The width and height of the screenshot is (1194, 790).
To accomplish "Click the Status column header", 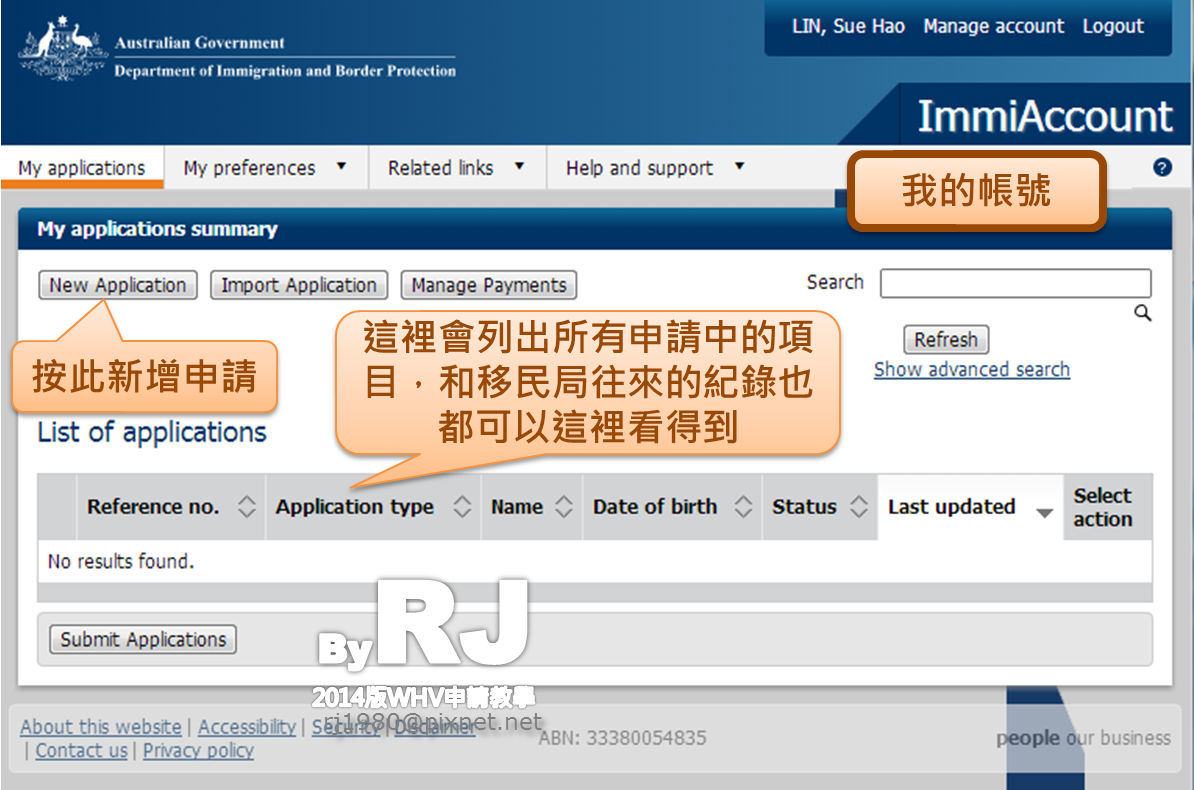I will pyautogui.click(x=820, y=507).
